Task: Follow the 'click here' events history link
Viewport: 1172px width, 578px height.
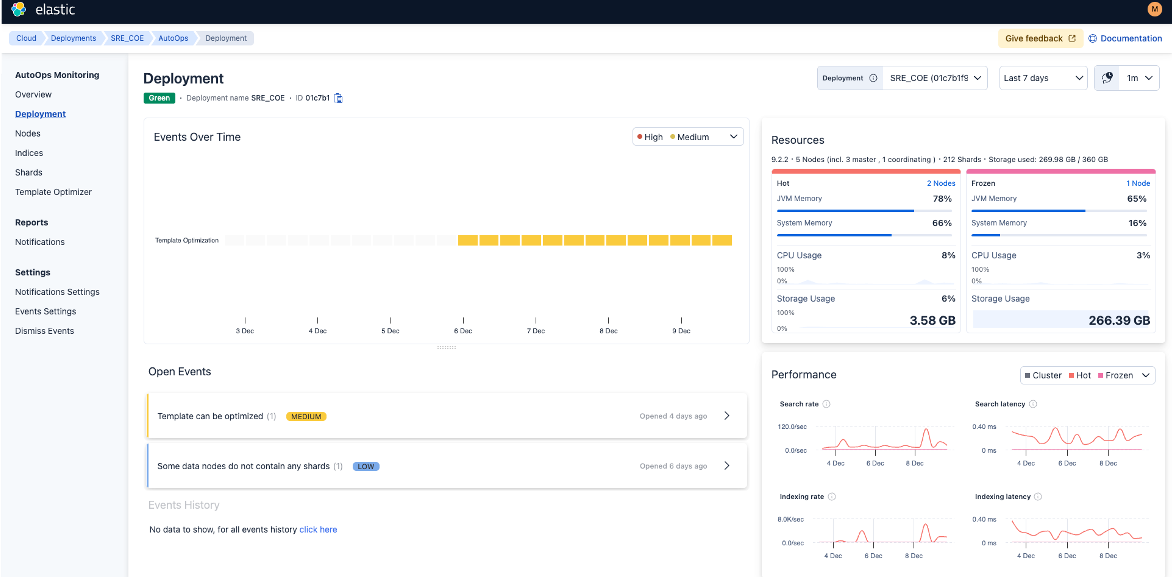Action: pyautogui.click(x=318, y=529)
